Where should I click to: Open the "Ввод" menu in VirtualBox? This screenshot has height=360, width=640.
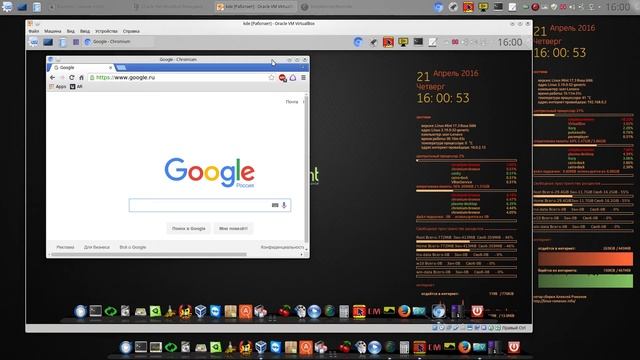85,31
